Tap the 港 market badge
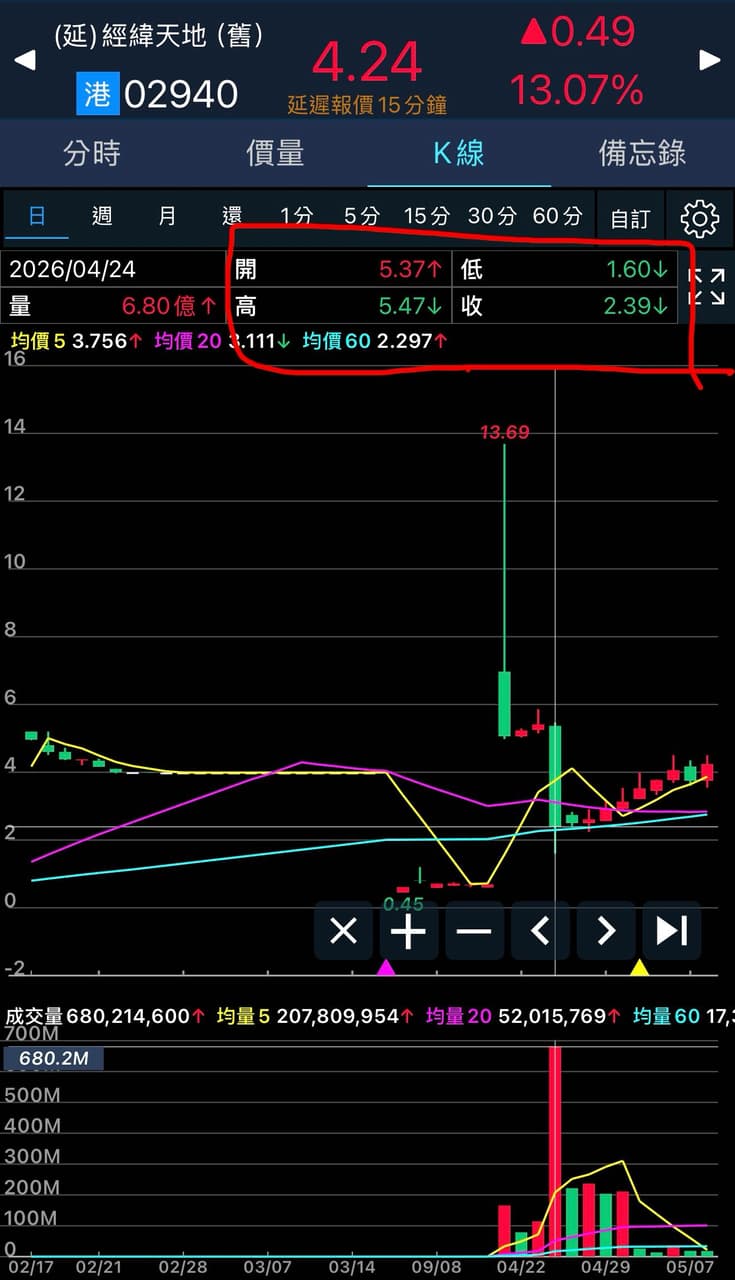 coord(97,94)
